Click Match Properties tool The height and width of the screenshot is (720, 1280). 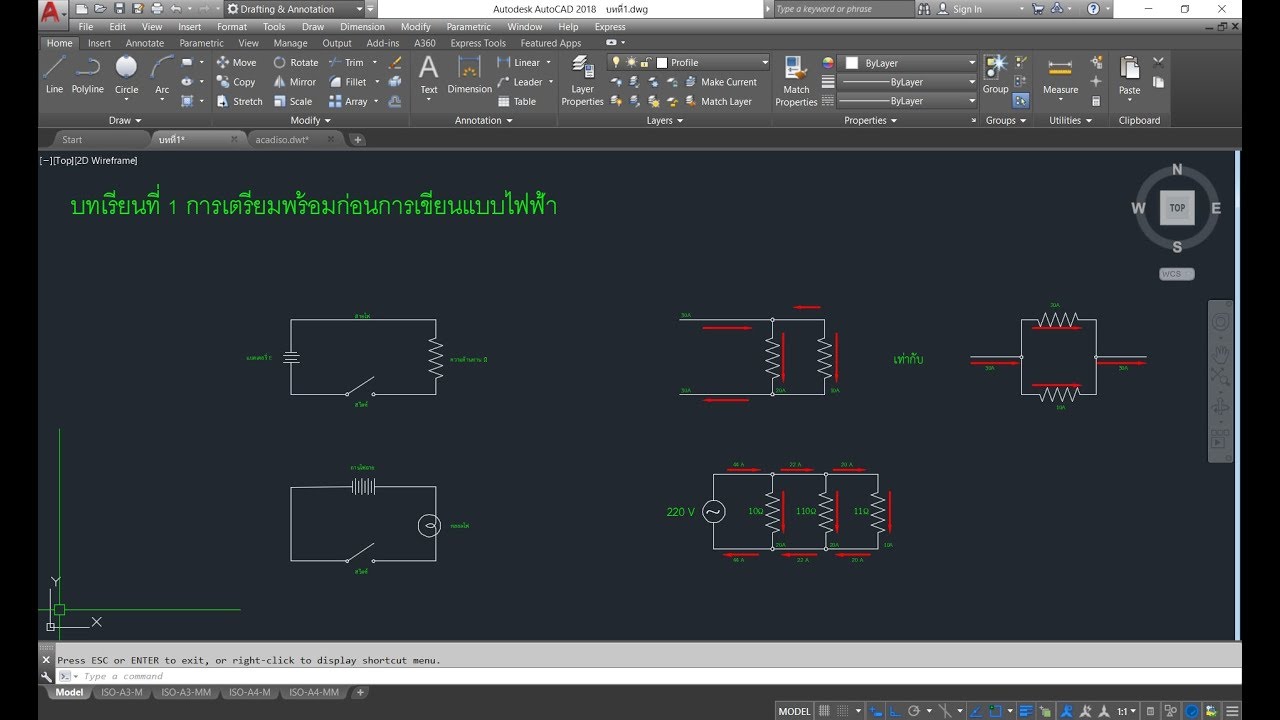(796, 80)
